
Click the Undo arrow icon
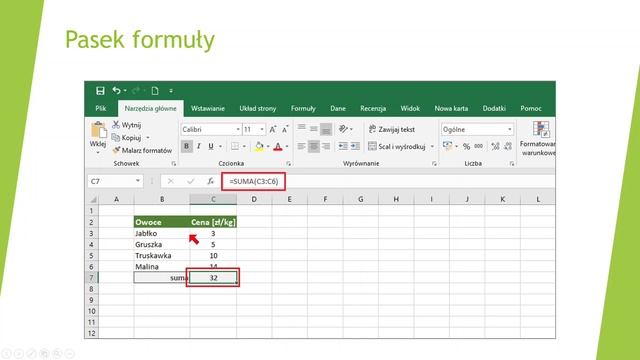pos(117,90)
